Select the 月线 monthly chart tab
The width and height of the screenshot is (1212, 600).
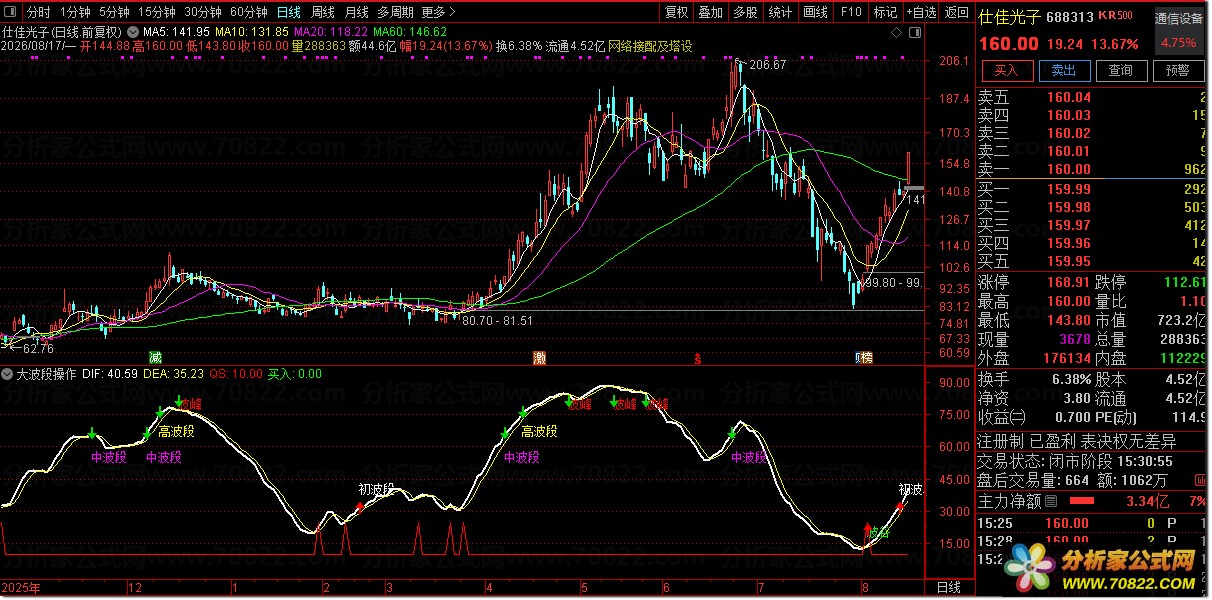[356, 13]
